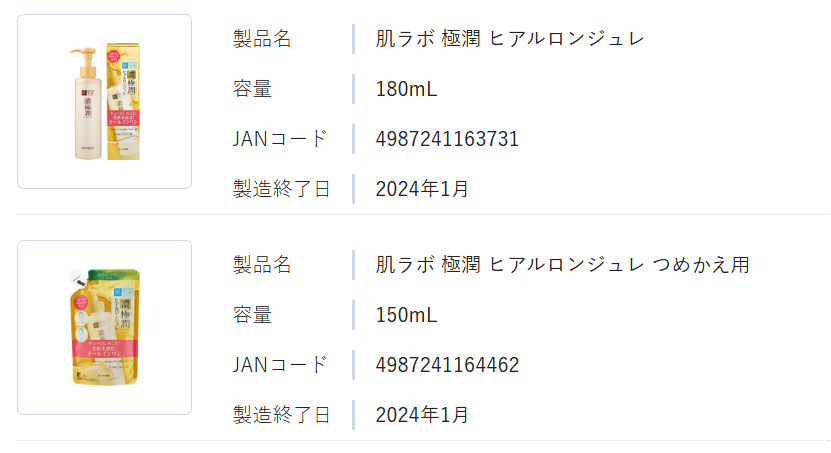Image resolution: width=831 pixels, height=453 pixels.
Task: Select product name 肌ラボ 極潤 ヒアルロンジュレ
Action: coord(510,39)
